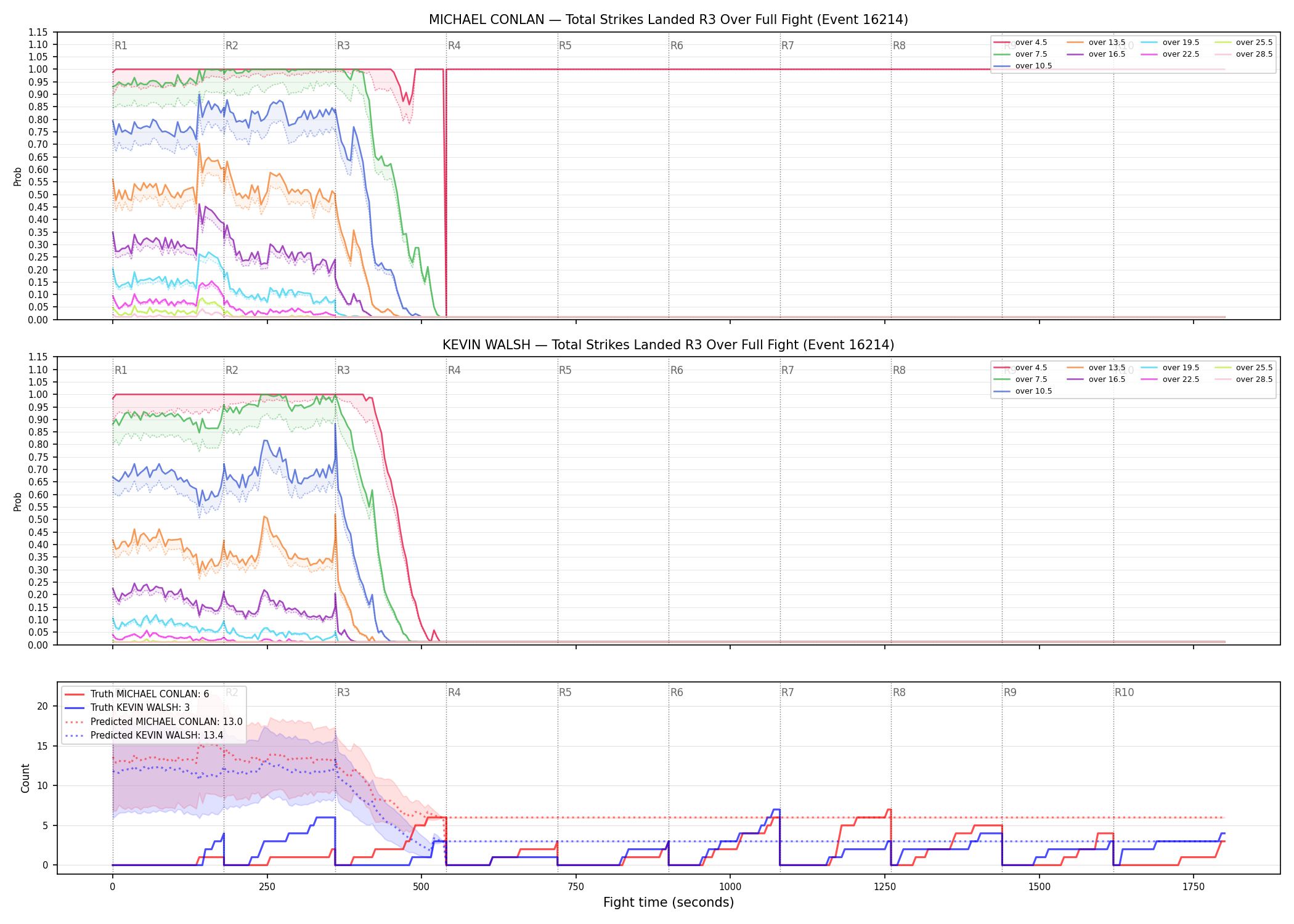Viewport: 1294px width, 924px height.
Task: Select 'Predicted KEVIN WALSH: 13.4' legend entry
Action: [144, 736]
